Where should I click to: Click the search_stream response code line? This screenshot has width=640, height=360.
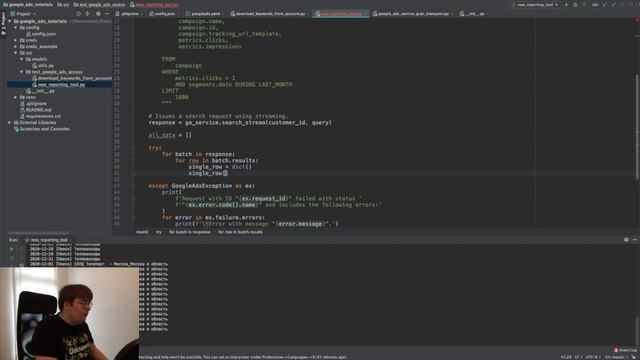[240, 122]
